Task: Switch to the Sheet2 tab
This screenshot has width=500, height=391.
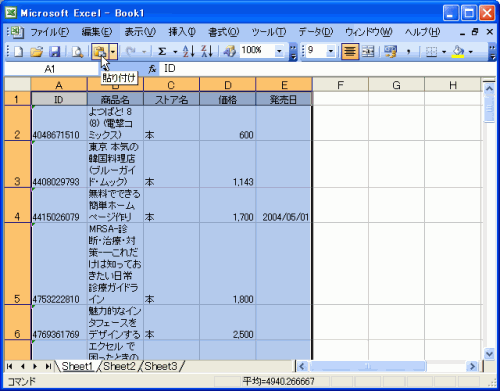Action: point(119,366)
